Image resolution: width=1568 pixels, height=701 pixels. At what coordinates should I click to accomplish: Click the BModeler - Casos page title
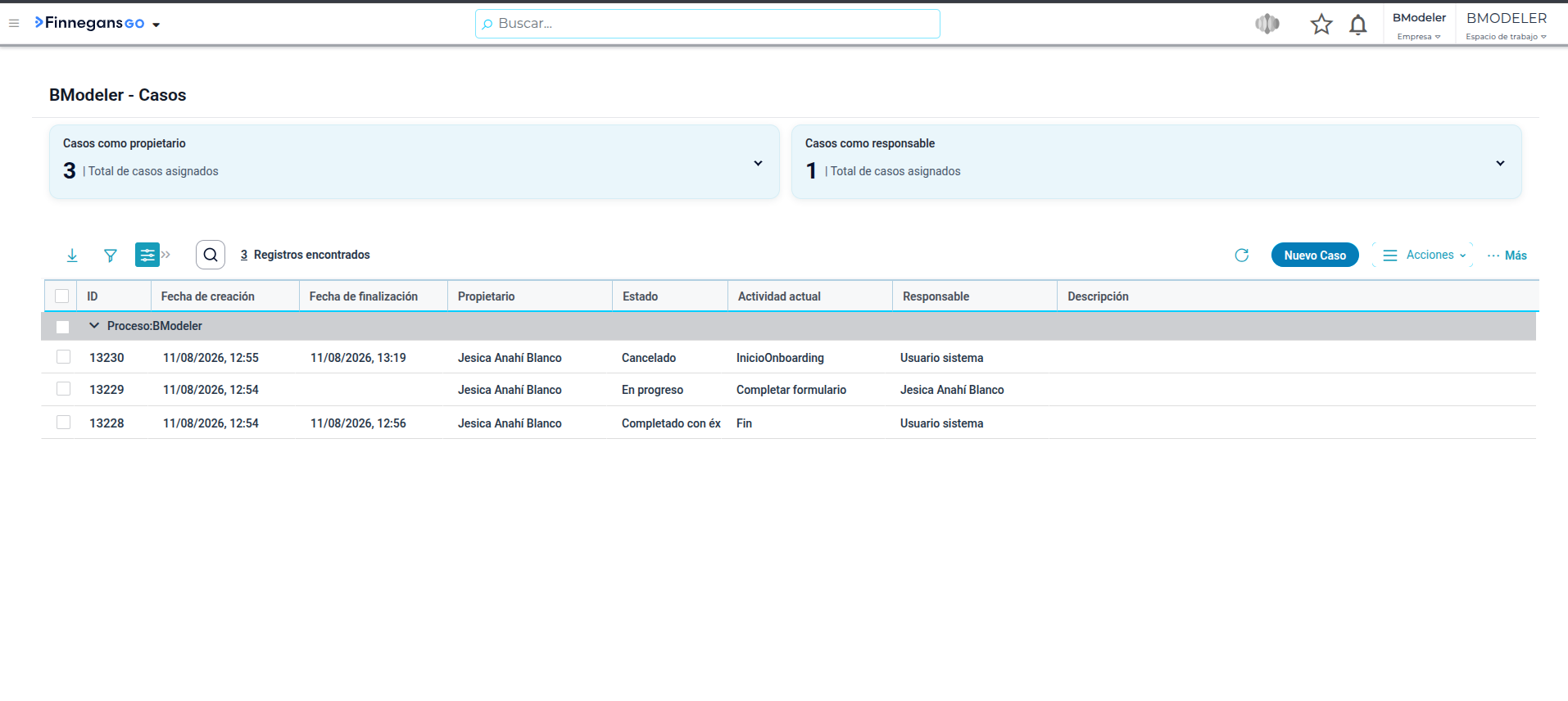point(118,95)
